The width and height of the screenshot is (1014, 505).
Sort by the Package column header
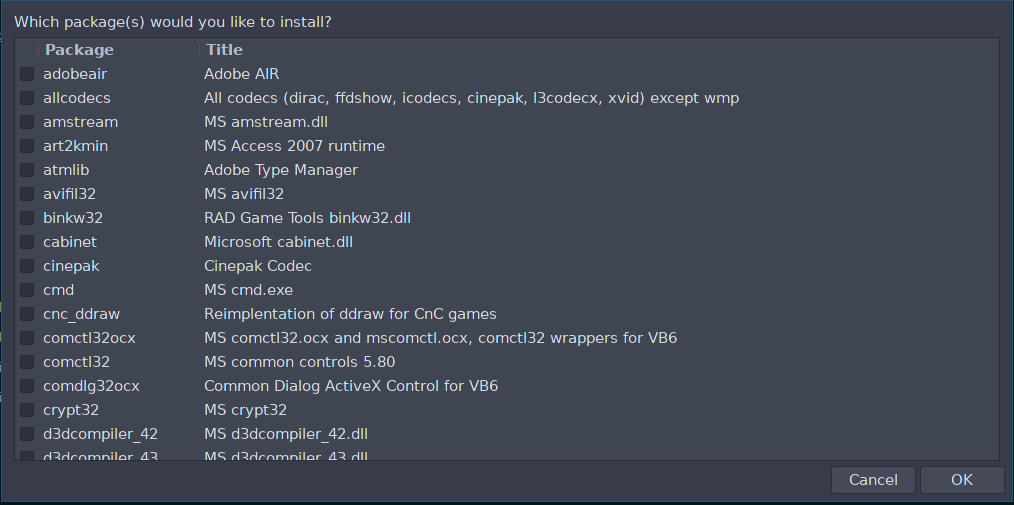(80, 50)
